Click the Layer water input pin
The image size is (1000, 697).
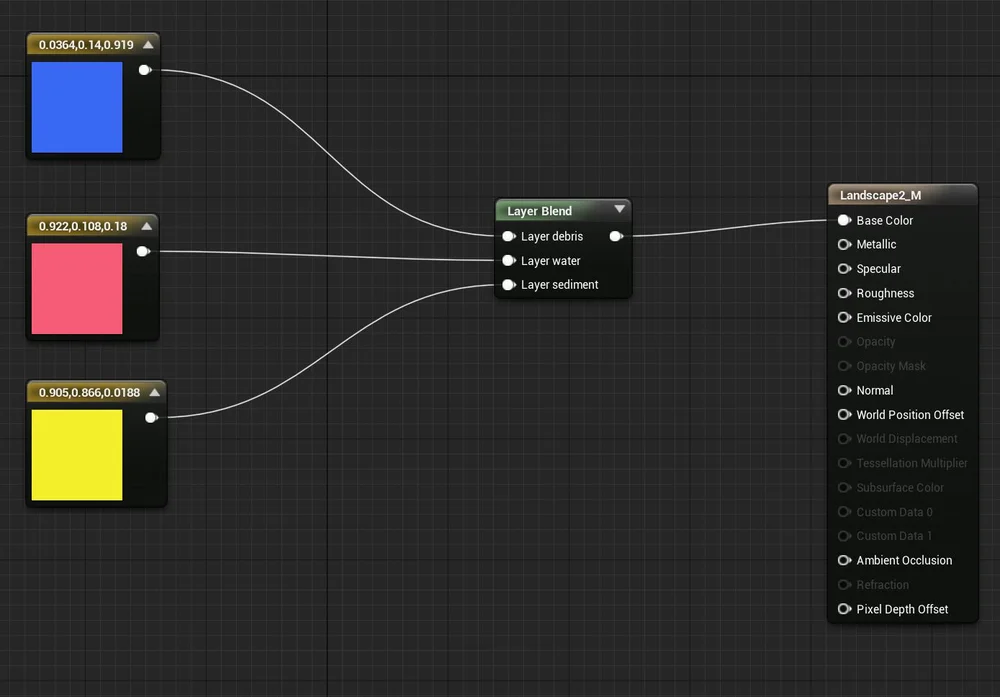pos(509,260)
